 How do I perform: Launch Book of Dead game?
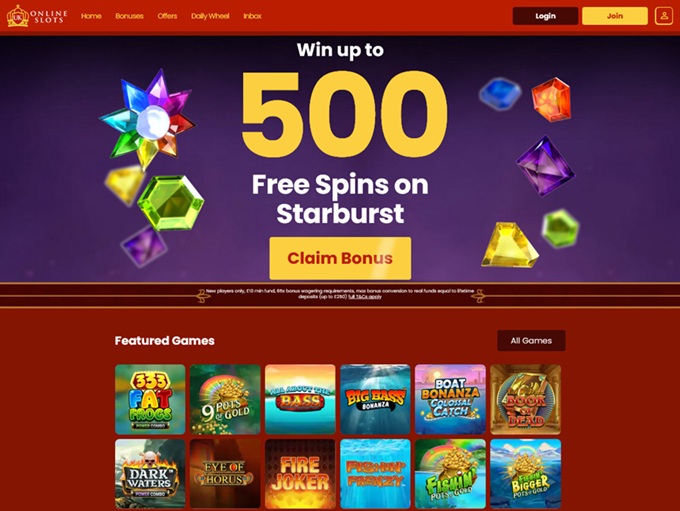525,399
